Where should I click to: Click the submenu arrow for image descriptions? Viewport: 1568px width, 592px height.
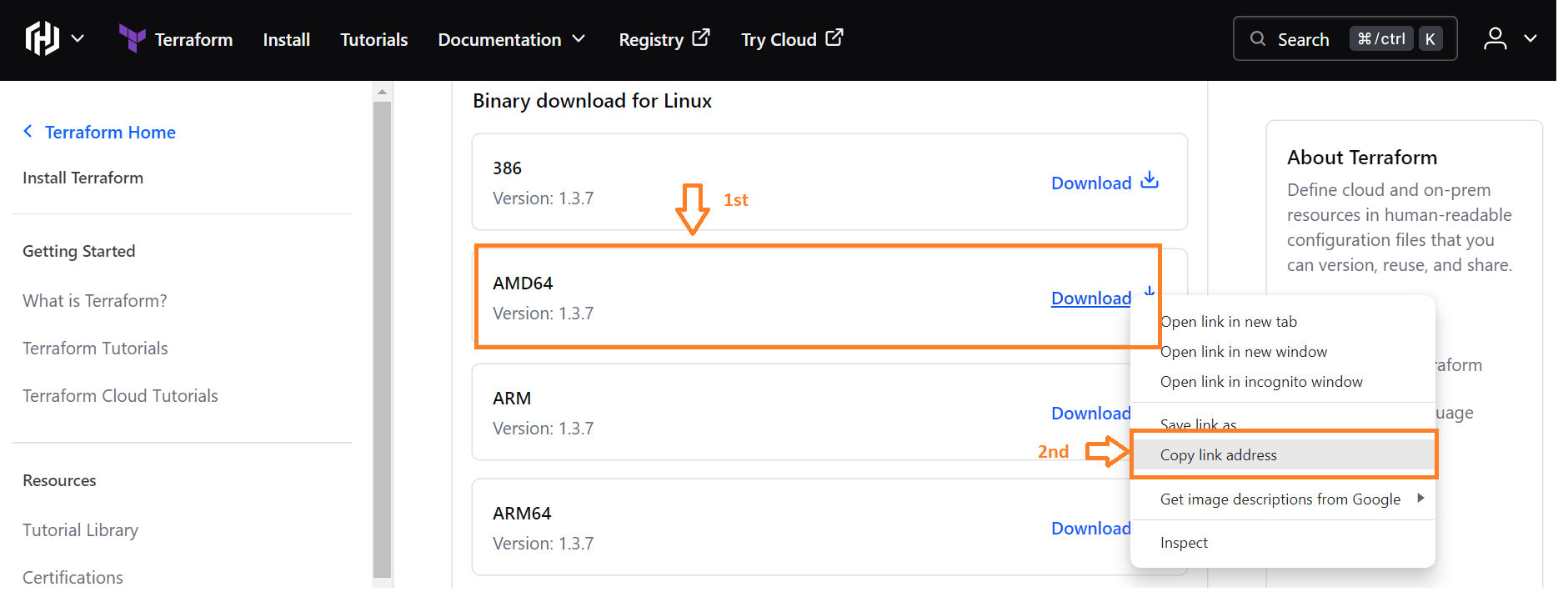(1420, 498)
